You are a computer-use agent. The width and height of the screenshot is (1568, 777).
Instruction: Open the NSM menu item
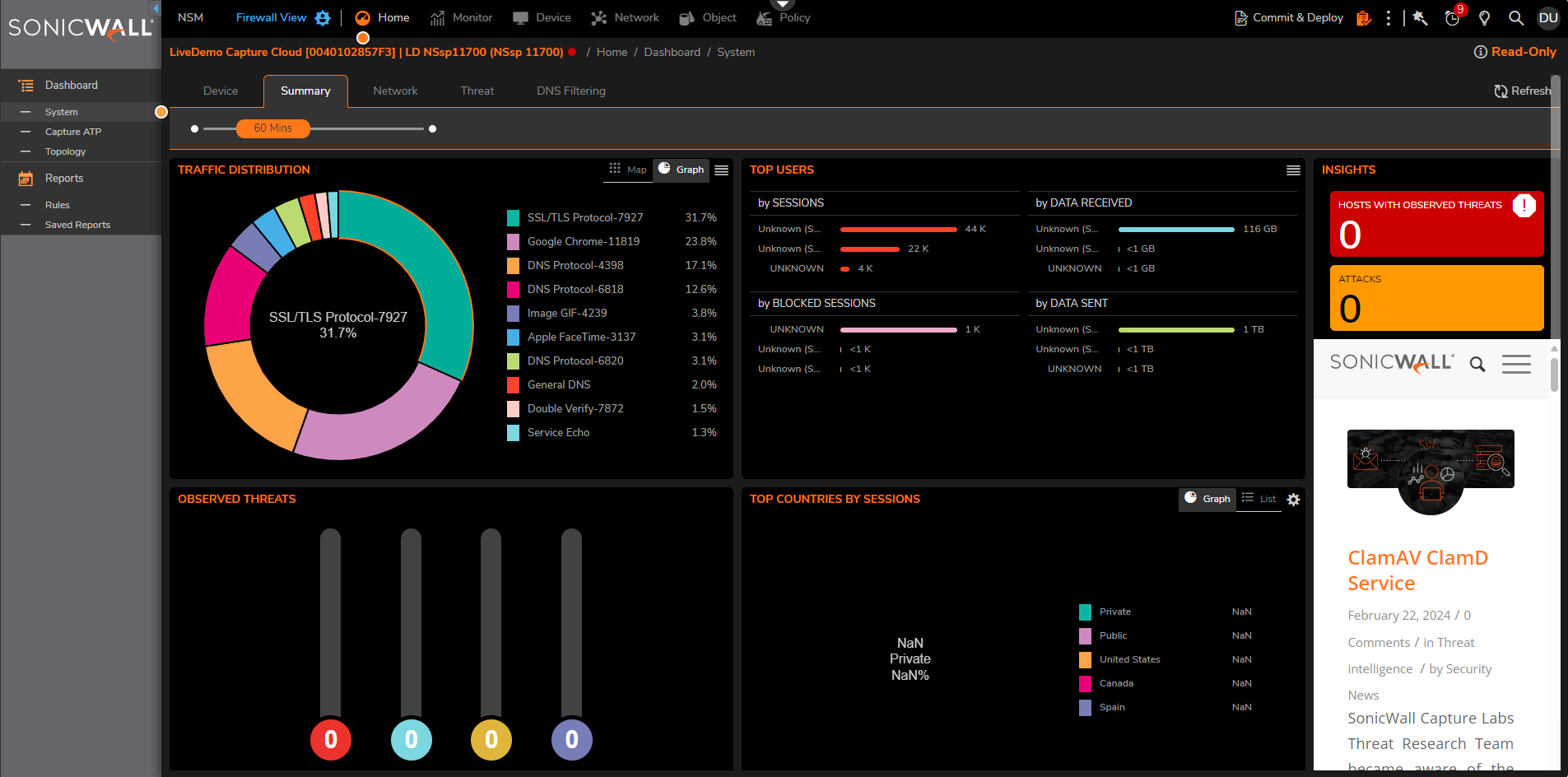(x=190, y=18)
